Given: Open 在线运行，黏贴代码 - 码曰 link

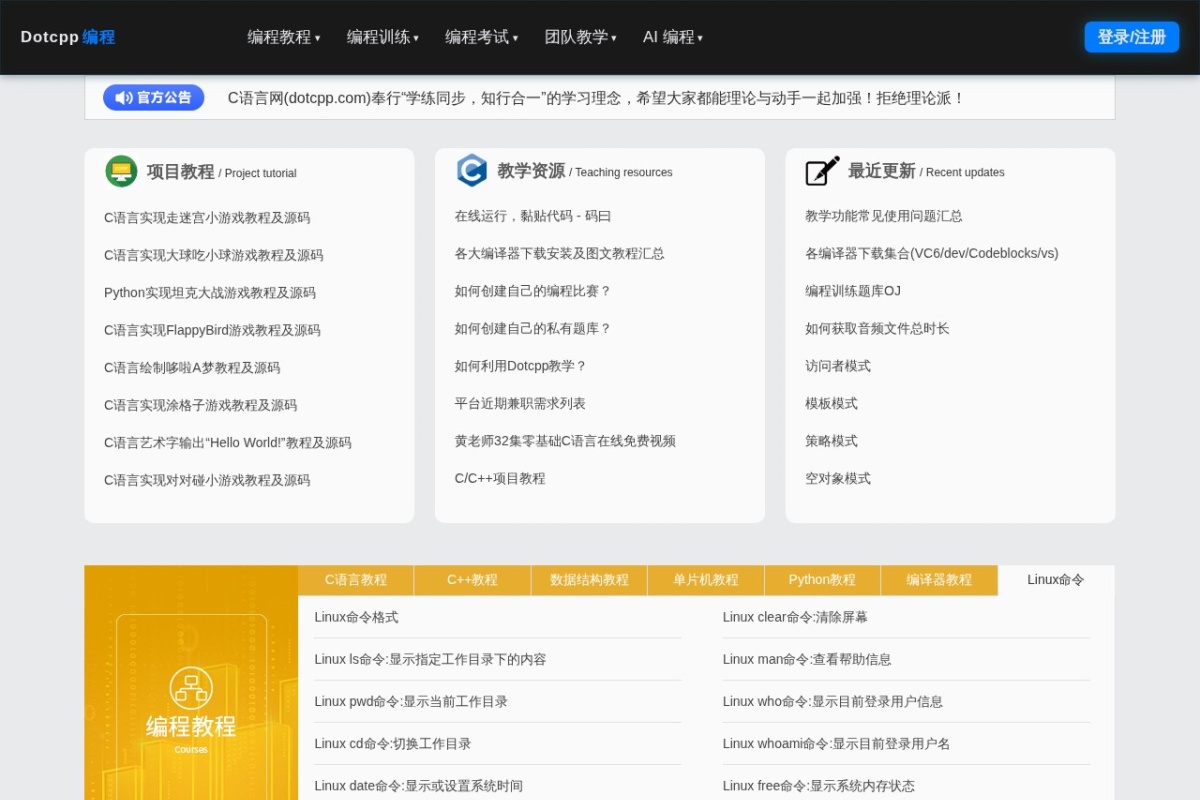Looking at the screenshot, I should click(533, 216).
